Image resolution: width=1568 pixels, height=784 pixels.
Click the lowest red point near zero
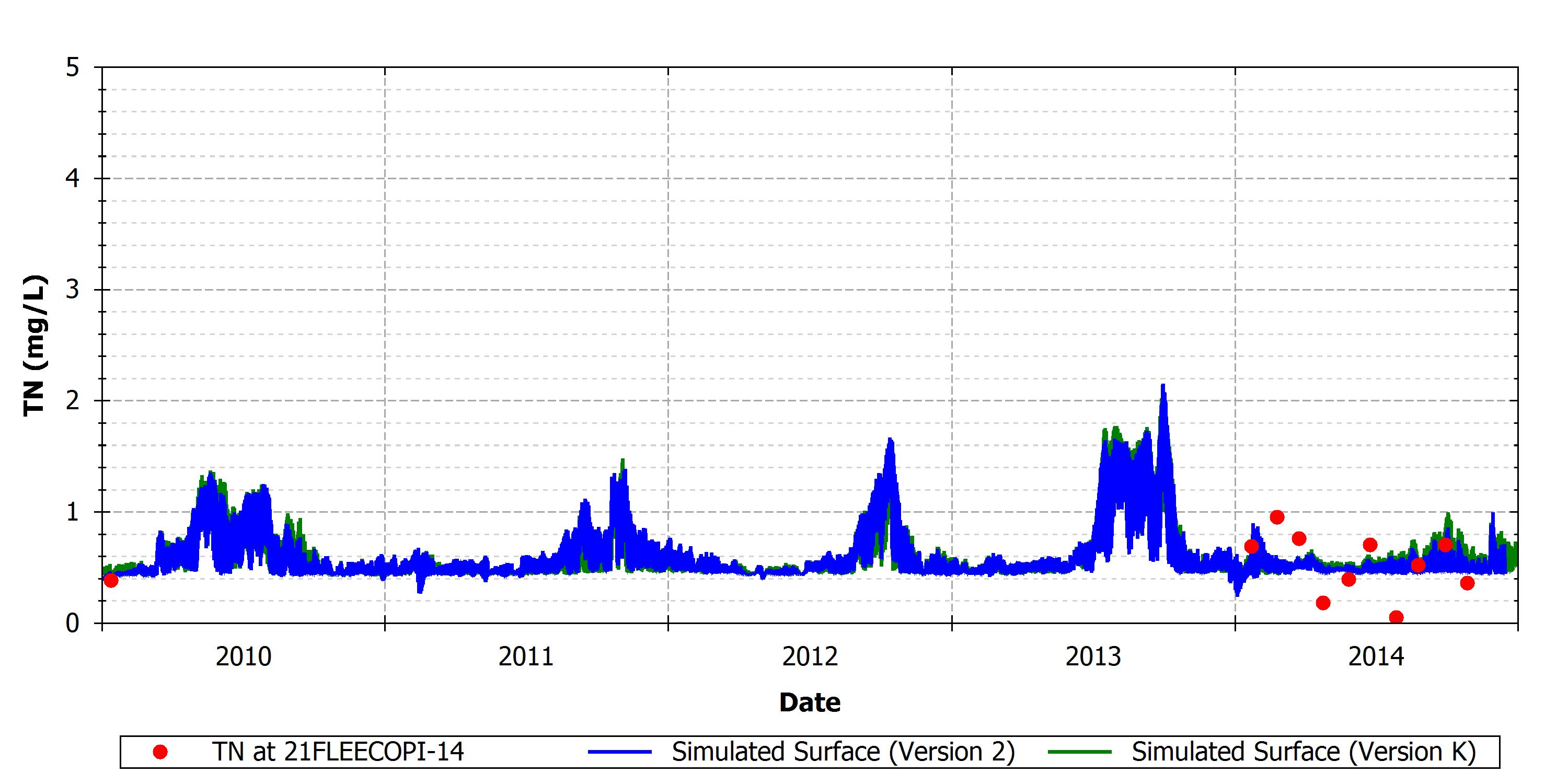[1397, 617]
